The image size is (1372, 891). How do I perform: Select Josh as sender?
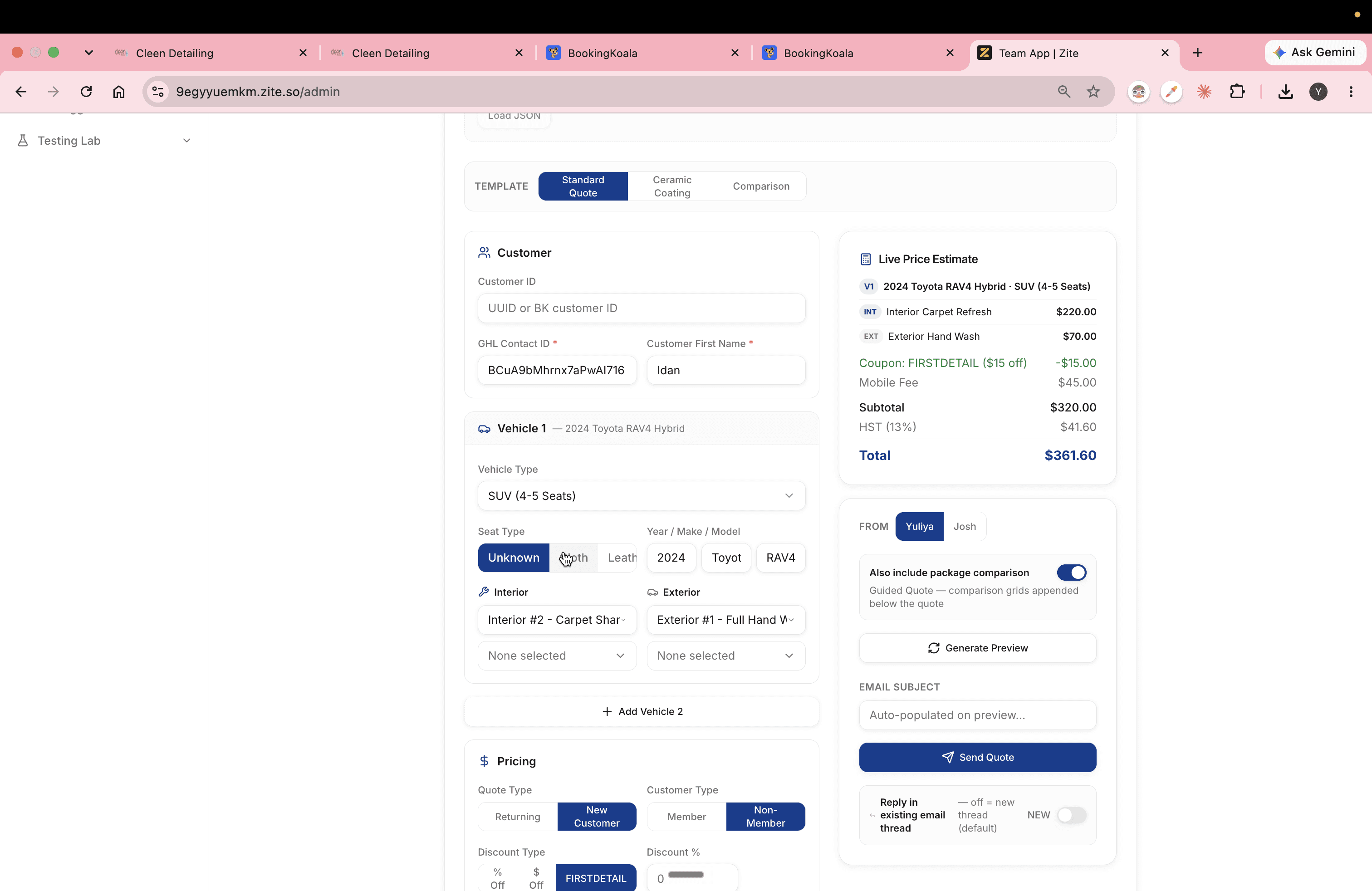pos(965,526)
